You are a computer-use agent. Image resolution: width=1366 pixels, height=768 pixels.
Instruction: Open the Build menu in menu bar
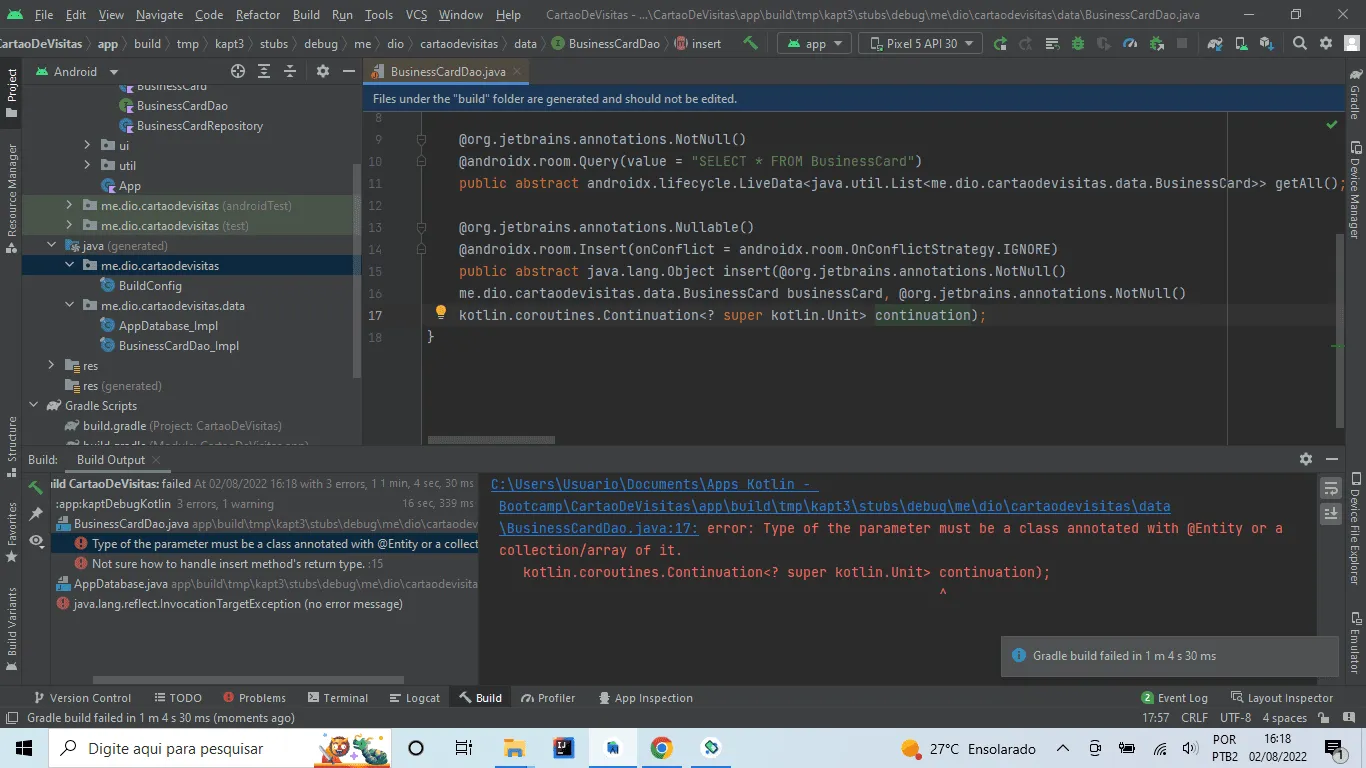(306, 15)
